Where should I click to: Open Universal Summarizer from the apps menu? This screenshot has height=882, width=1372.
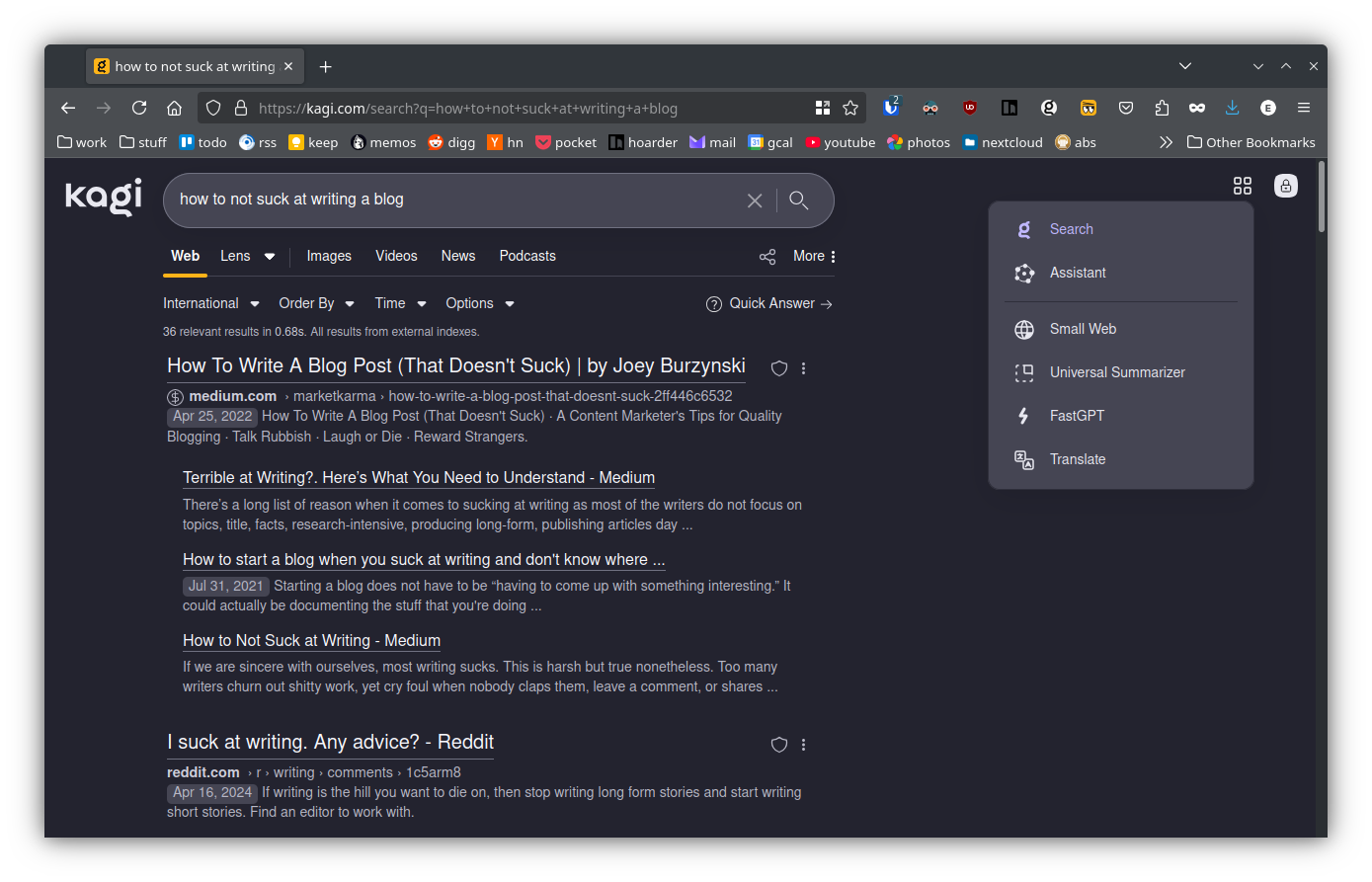tap(1121, 372)
